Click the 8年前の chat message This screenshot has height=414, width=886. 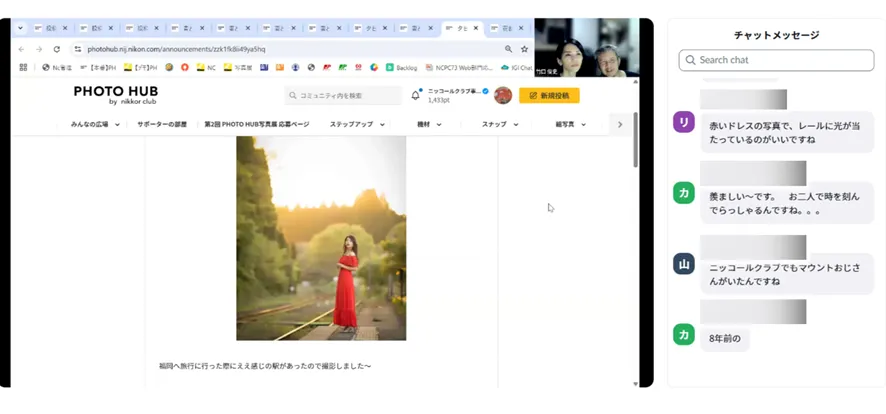pyautogui.click(x=724, y=339)
